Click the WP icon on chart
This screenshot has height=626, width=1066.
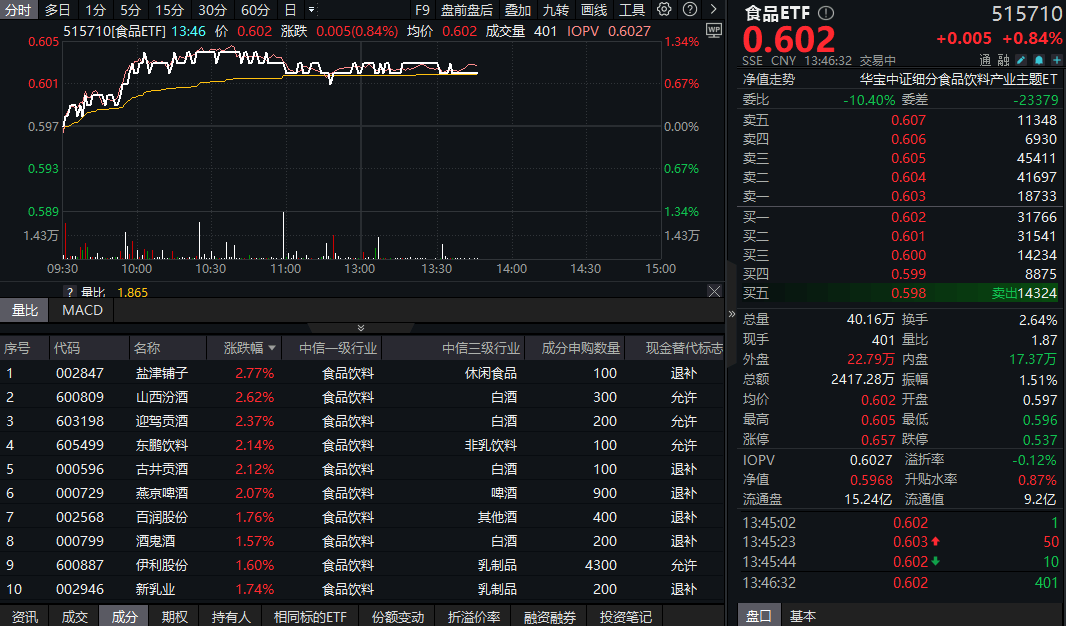713,30
